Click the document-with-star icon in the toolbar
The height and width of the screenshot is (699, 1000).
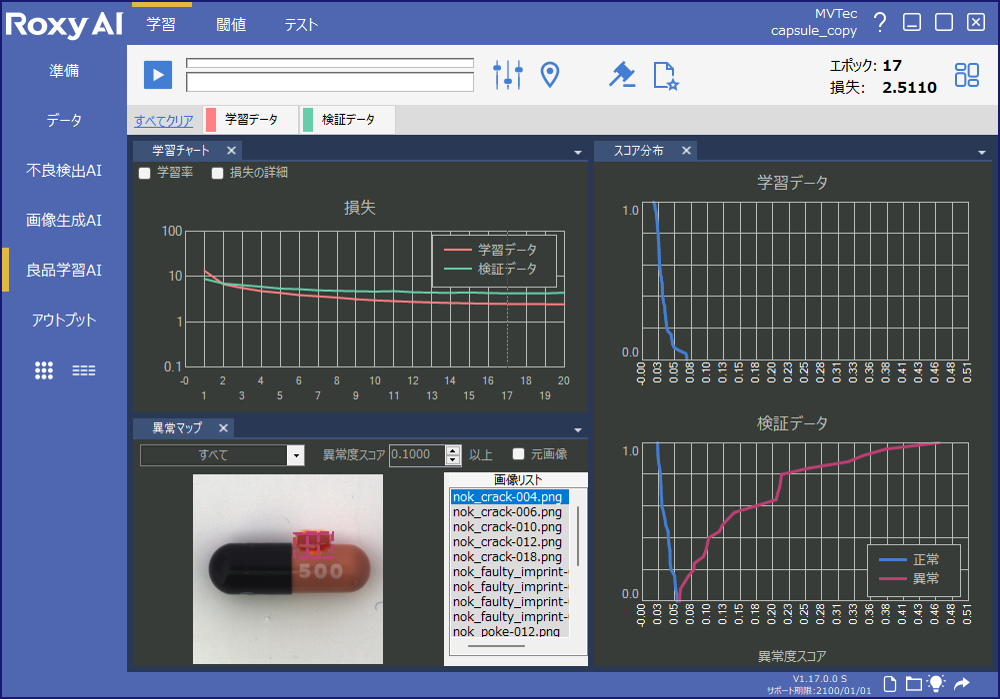[665, 74]
